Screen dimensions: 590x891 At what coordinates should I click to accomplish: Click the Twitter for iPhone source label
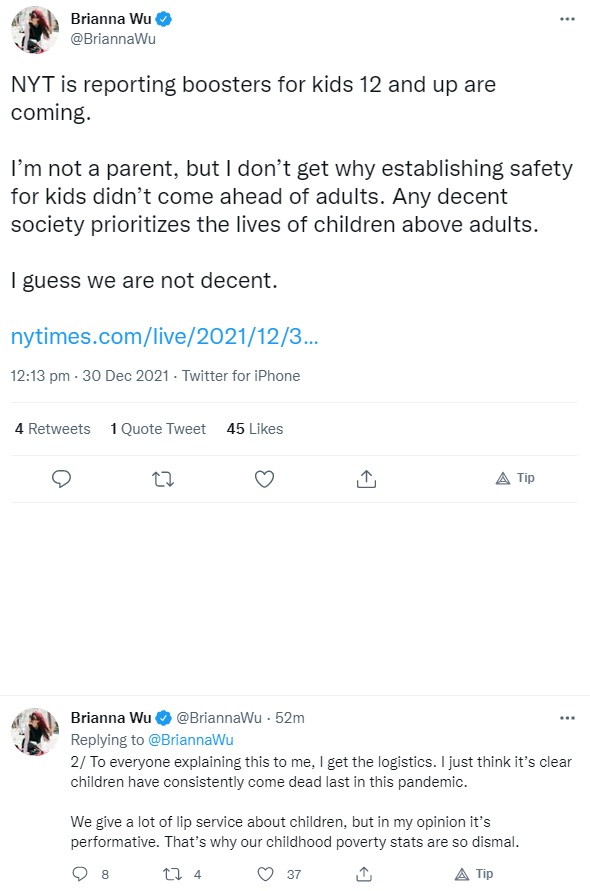pos(241,376)
